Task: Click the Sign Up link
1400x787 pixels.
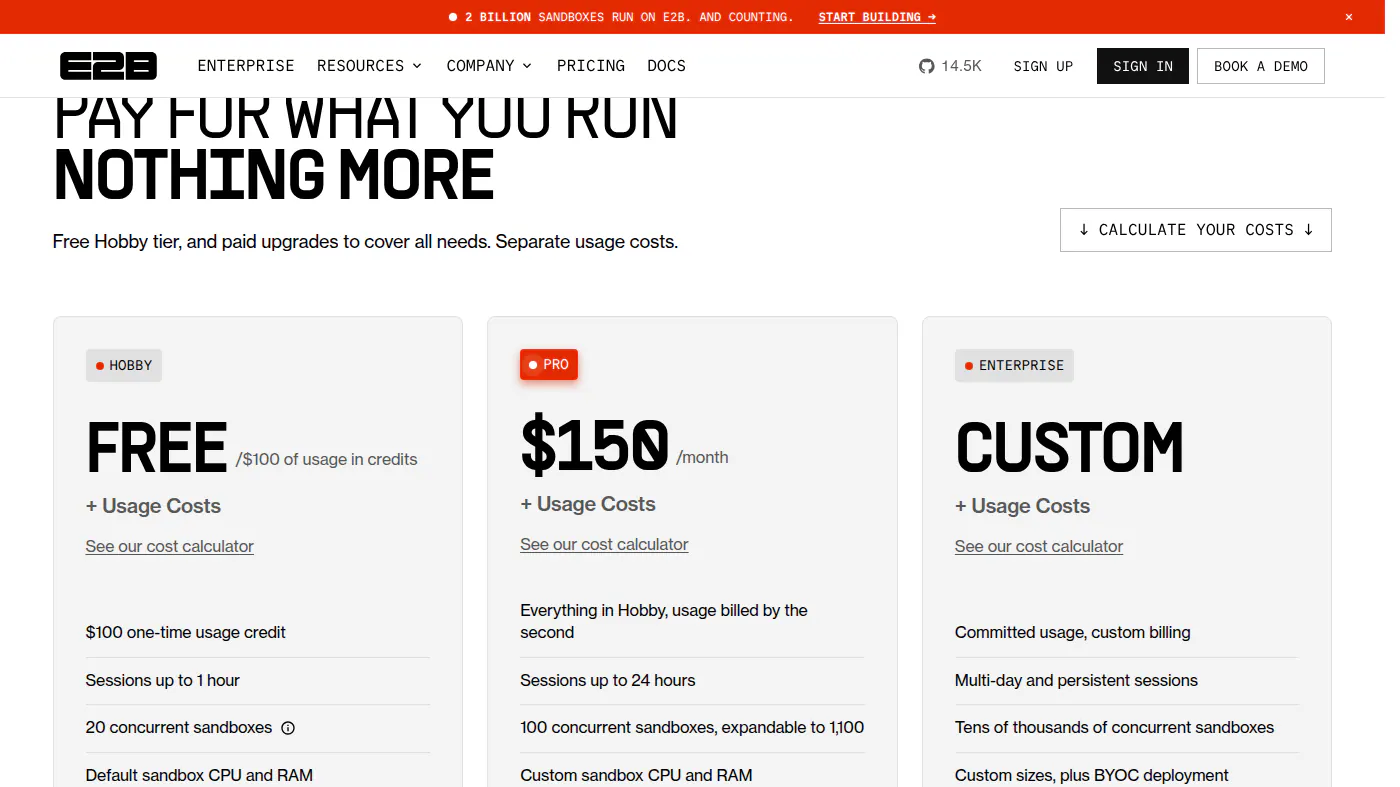Action: (x=1043, y=66)
